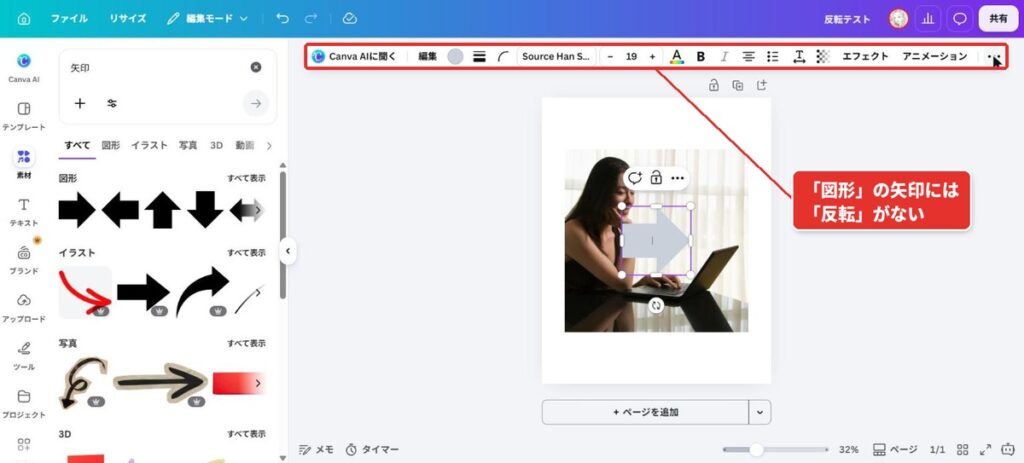Show more tabs with chevron

click(x=269, y=146)
